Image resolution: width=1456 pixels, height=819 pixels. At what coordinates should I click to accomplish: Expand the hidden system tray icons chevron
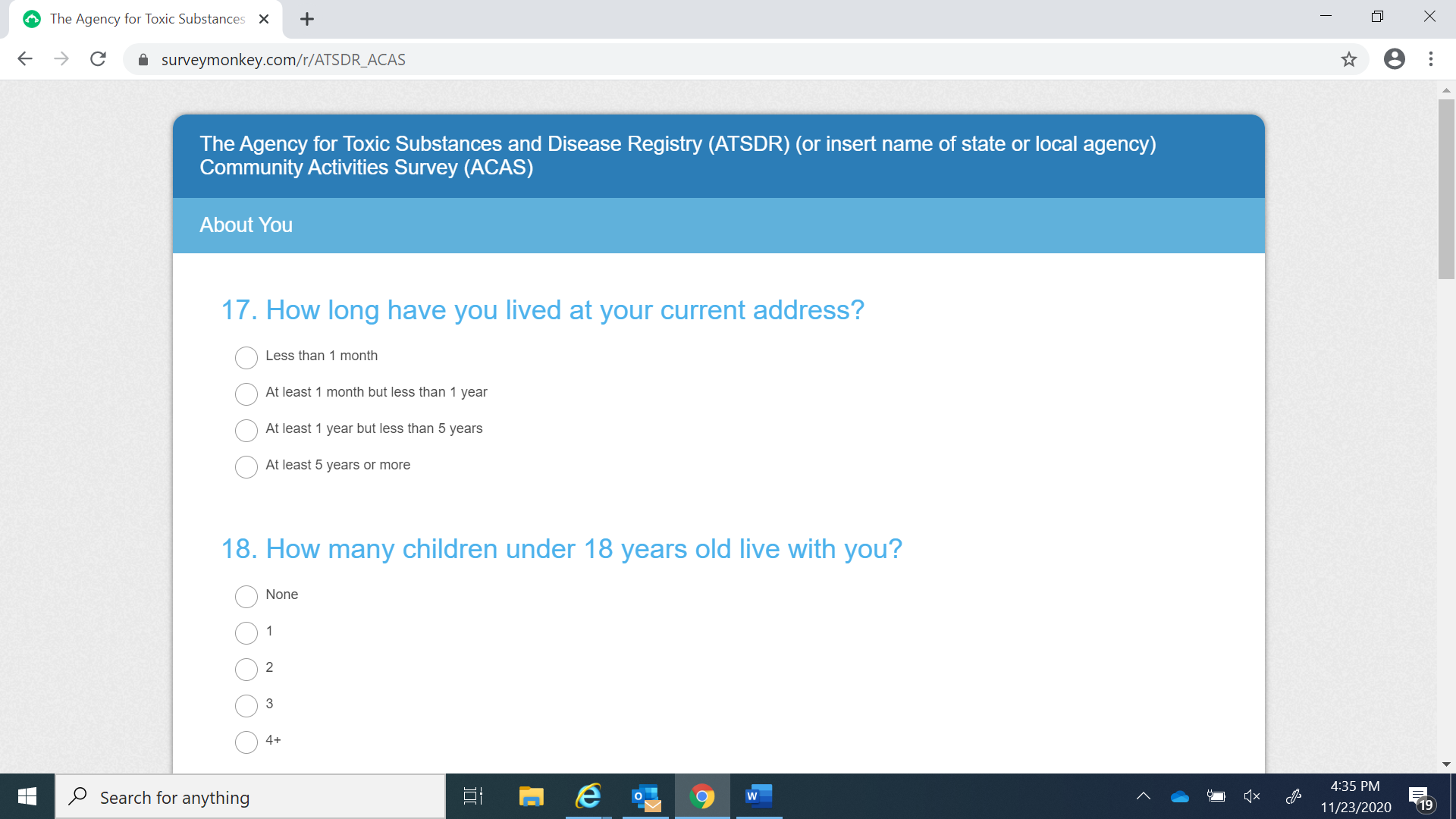pos(1143,796)
